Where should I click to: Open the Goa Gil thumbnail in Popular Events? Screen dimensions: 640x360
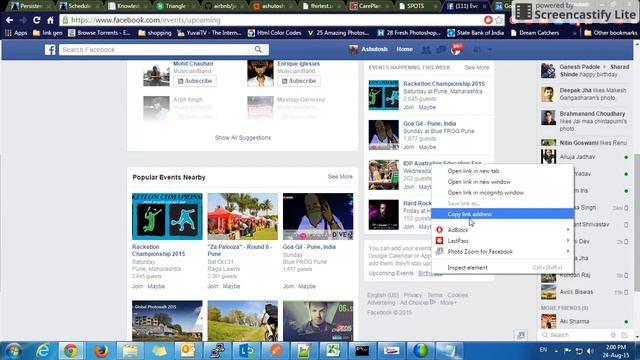point(318,216)
